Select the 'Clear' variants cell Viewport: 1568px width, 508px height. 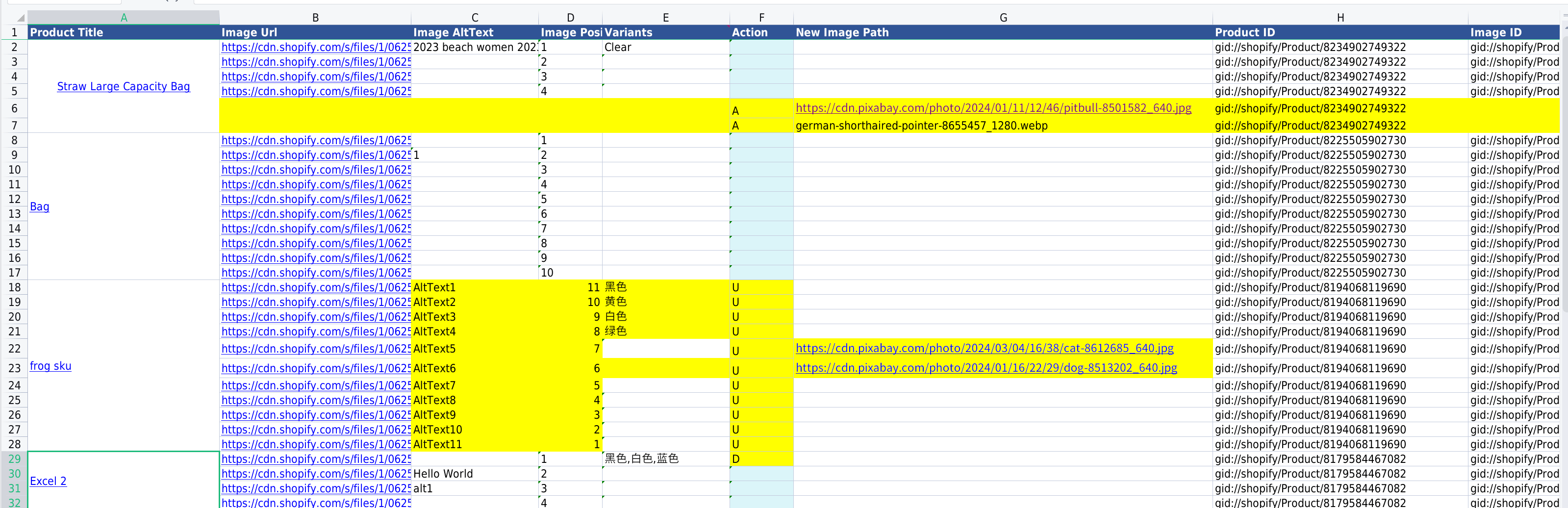666,47
